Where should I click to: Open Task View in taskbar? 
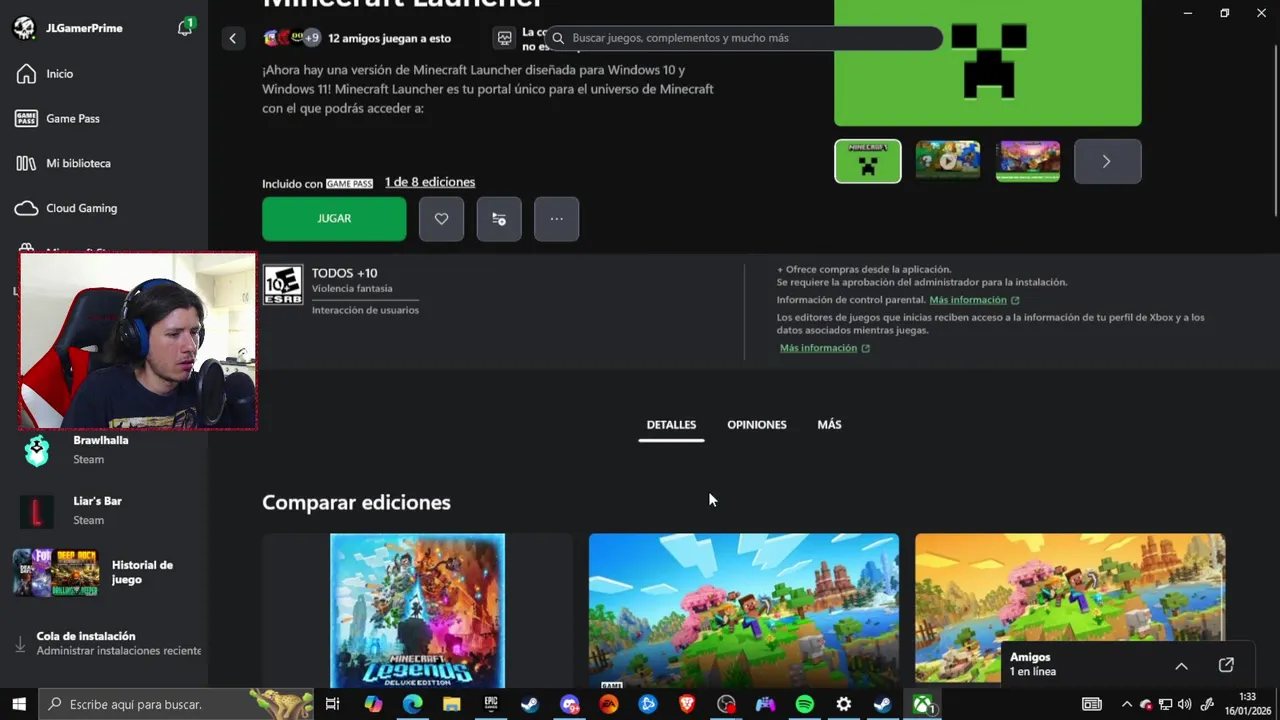click(333, 704)
